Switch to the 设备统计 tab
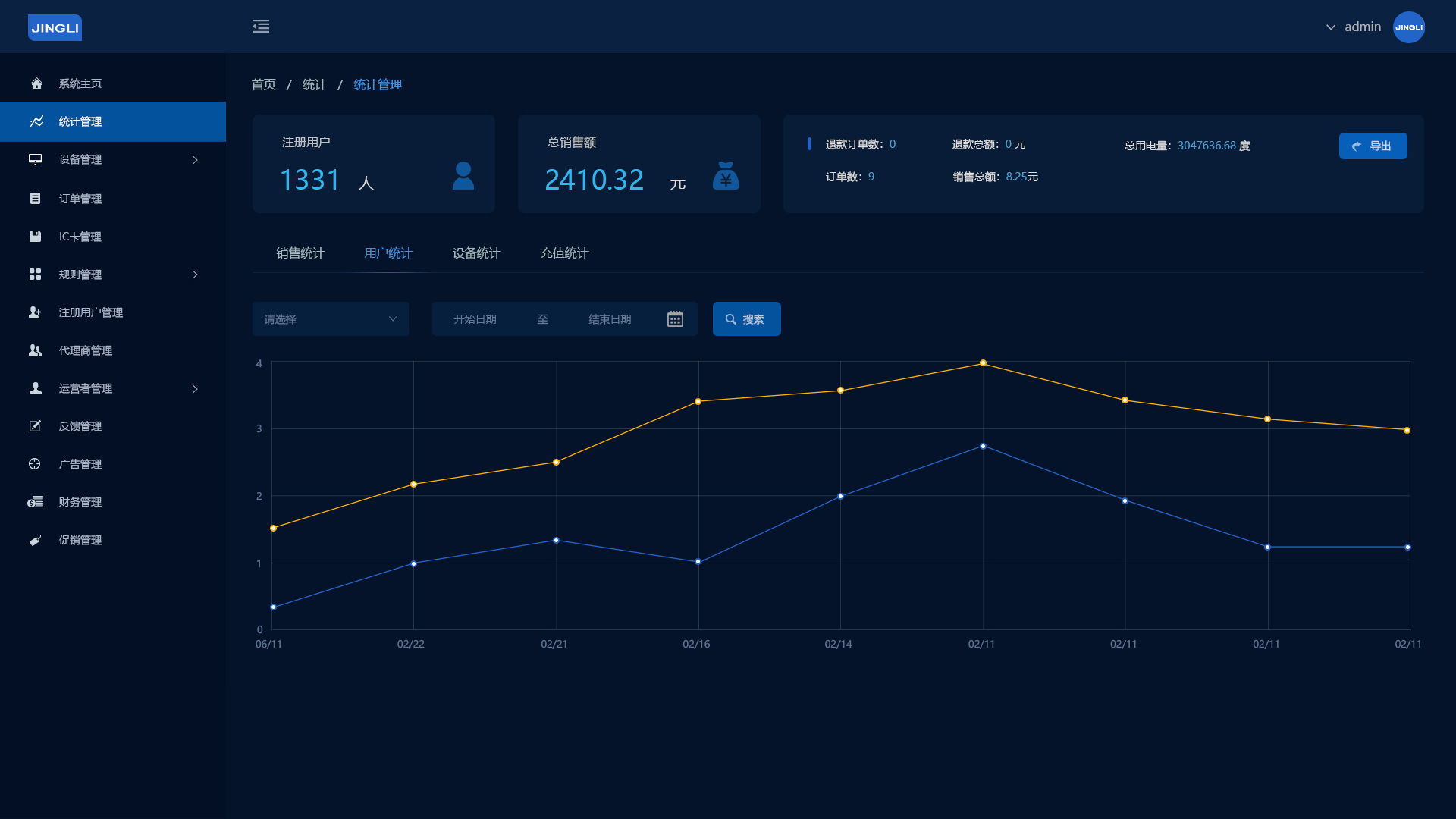 click(x=476, y=253)
